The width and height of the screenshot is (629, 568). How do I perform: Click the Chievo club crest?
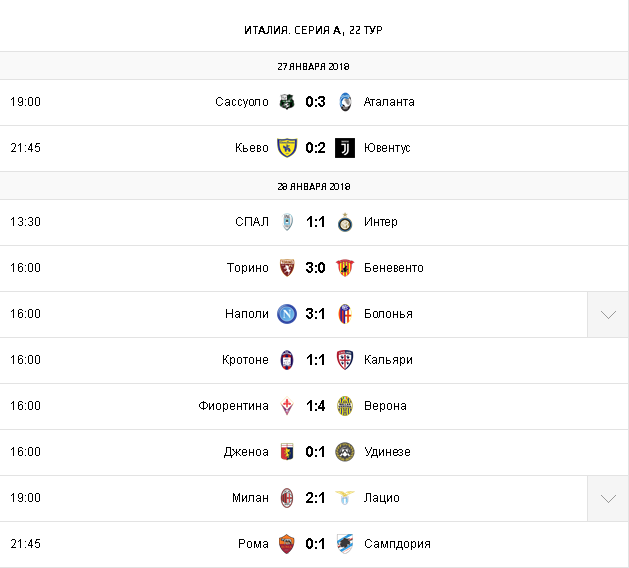pyautogui.click(x=287, y=148)
